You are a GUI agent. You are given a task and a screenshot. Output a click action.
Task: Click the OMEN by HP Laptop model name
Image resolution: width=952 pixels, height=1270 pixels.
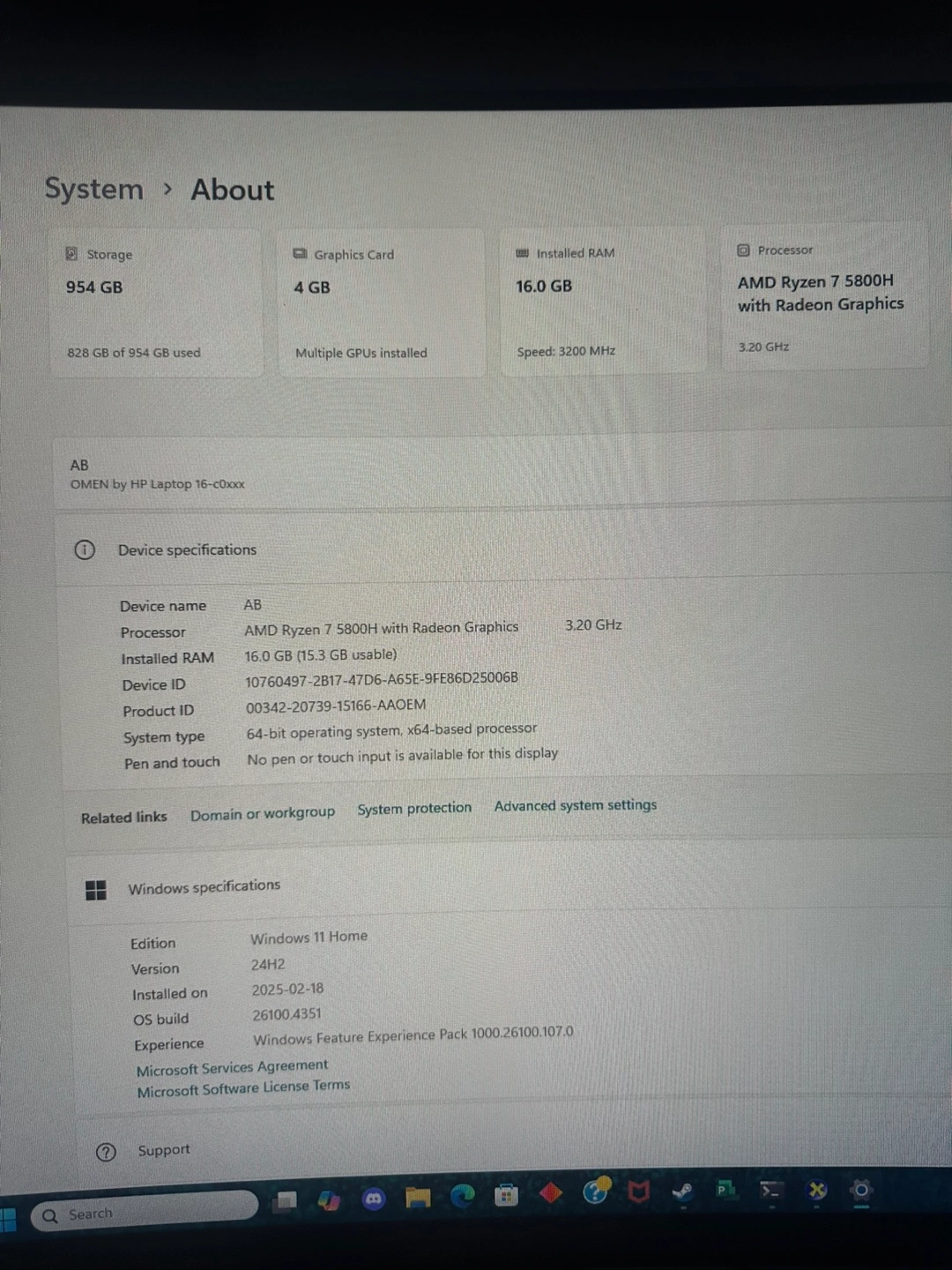pyautogui.click(x=158, y=484)
